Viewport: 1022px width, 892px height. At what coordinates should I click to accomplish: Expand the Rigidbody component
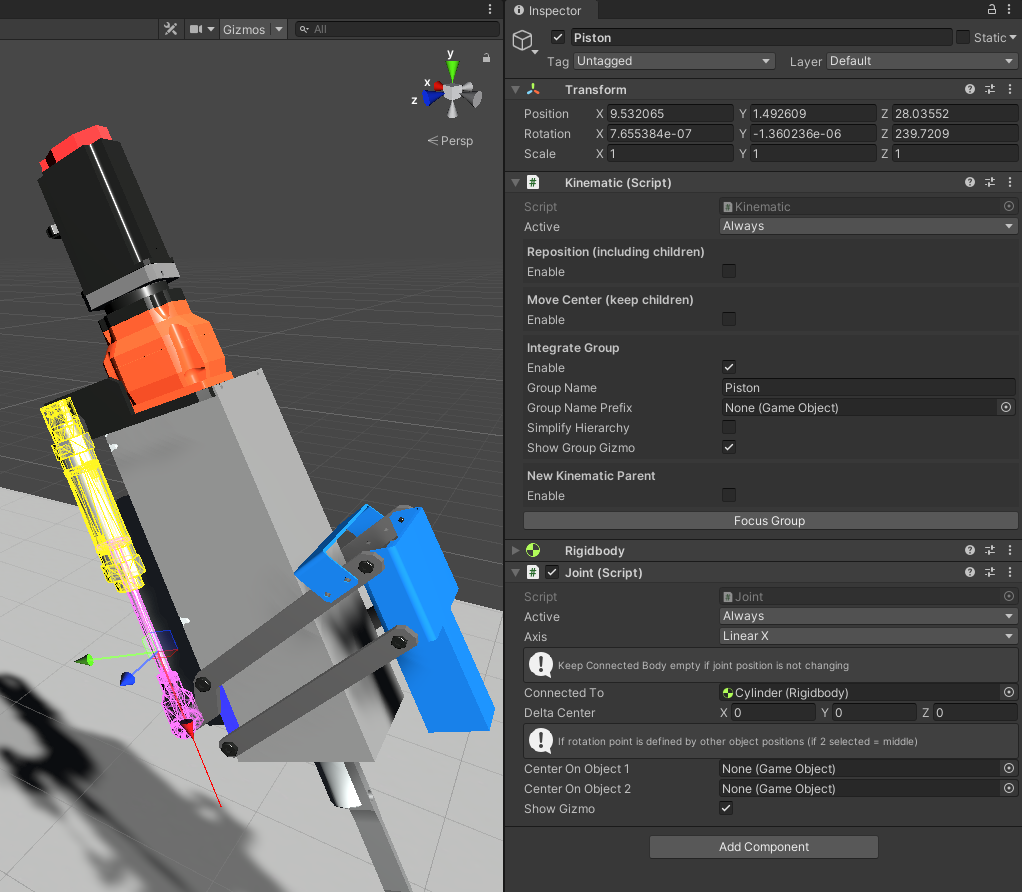click(516, 550)
